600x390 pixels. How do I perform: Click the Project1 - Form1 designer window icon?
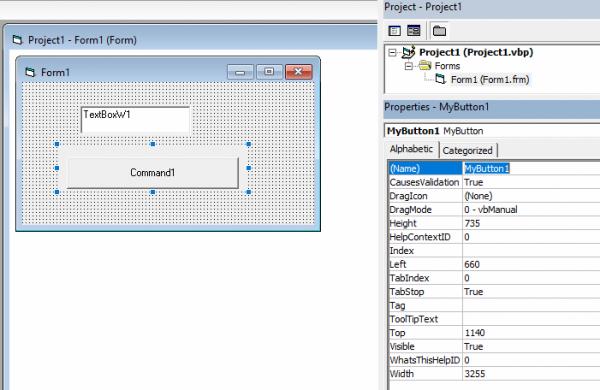(x=17, y=40)
